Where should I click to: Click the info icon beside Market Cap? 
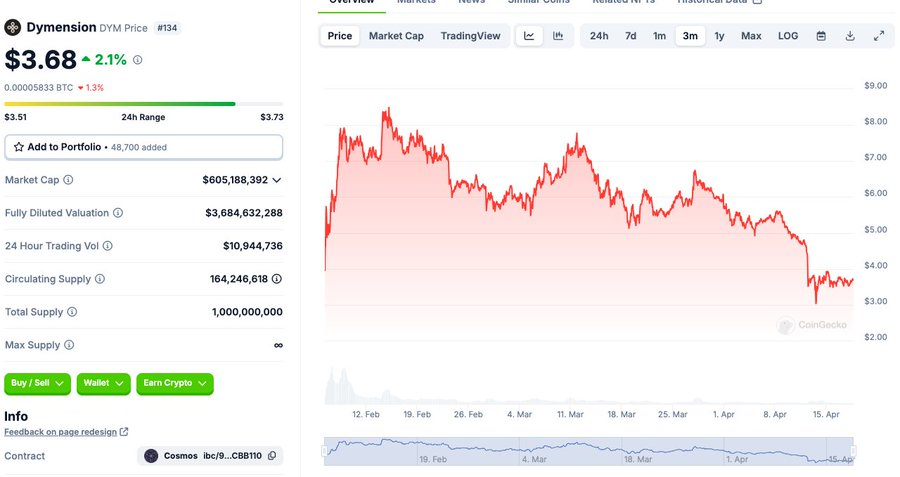pos(68,180)
